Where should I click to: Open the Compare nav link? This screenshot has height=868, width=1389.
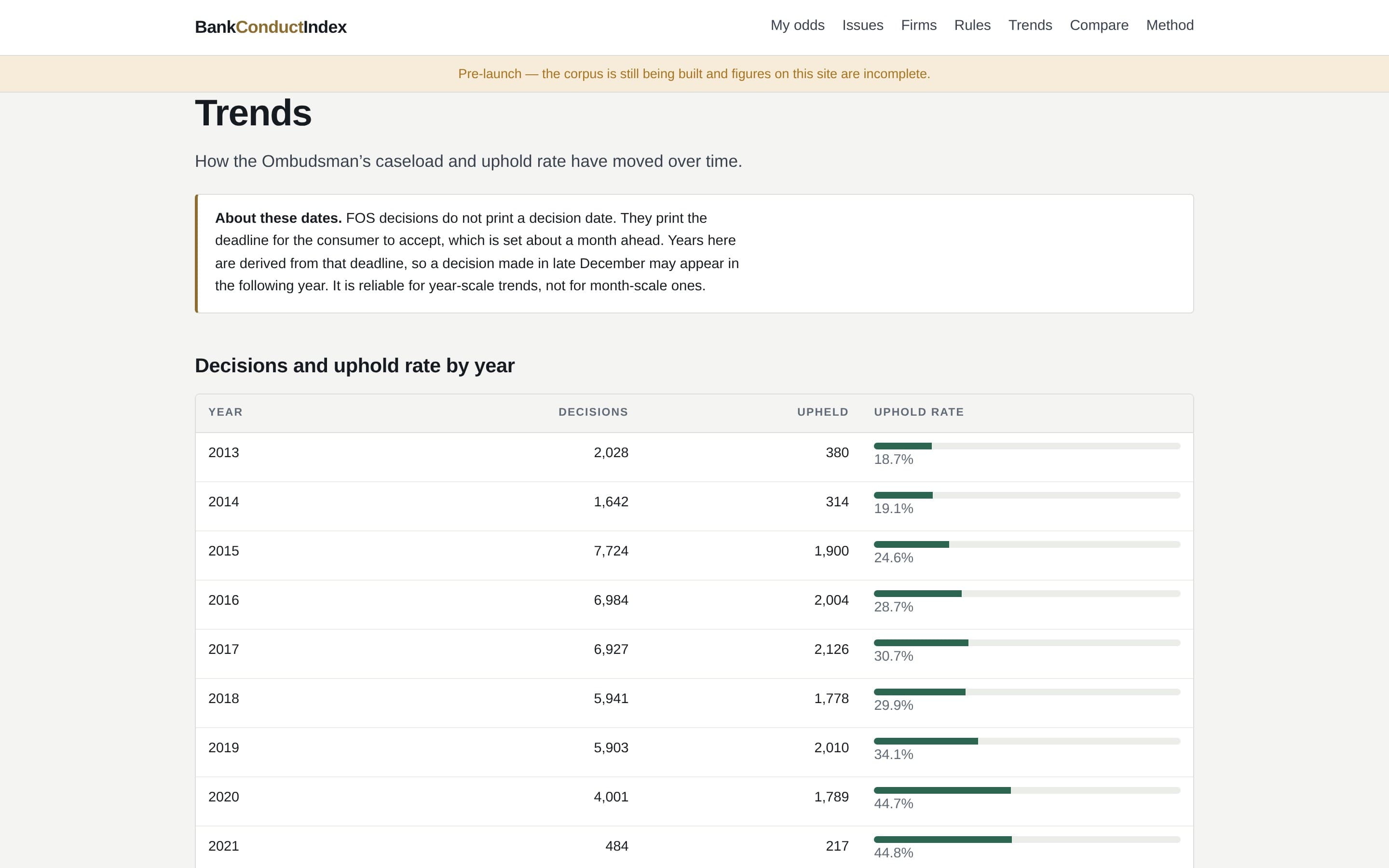[1099, 25]
